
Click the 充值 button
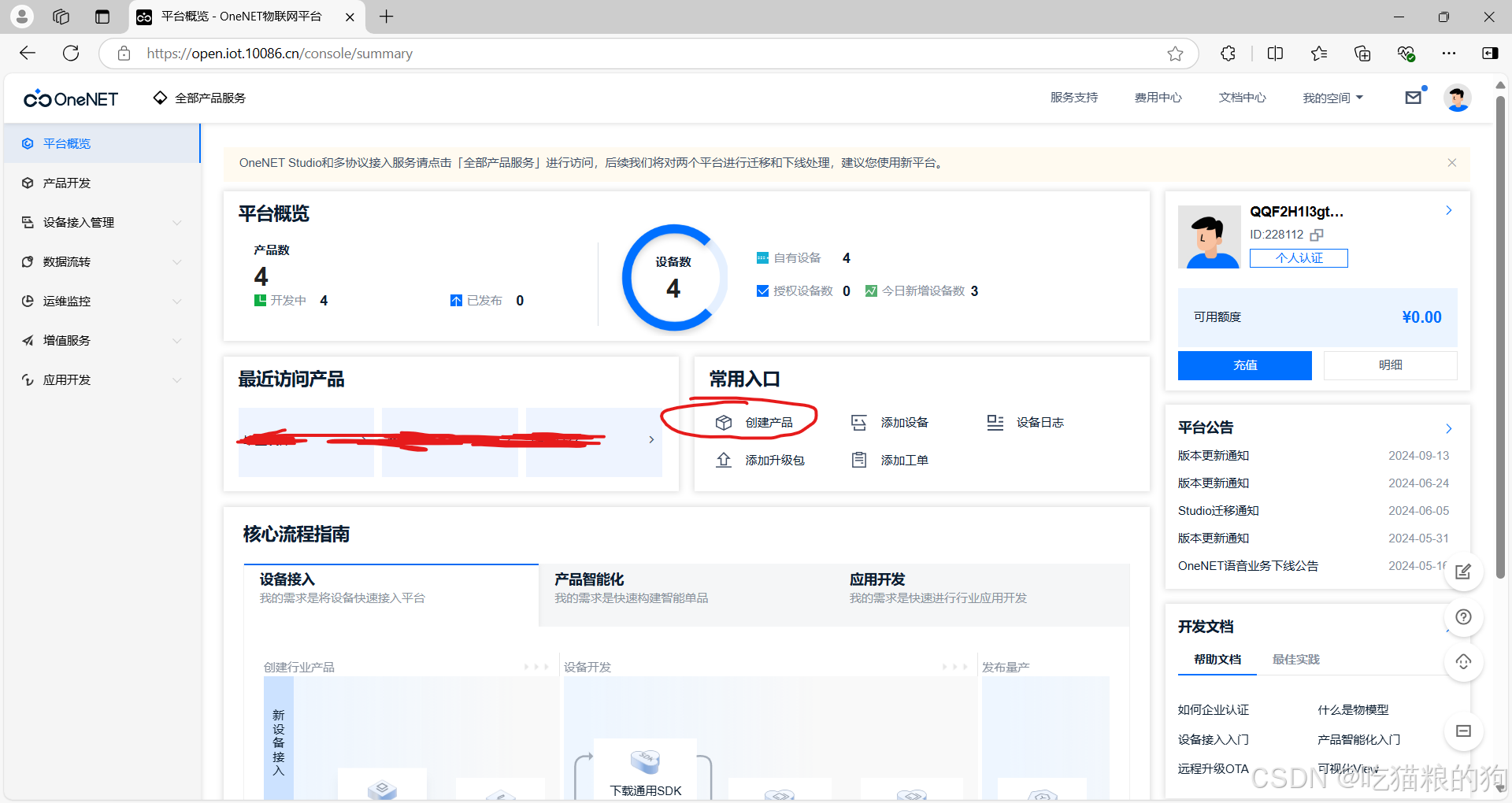[1244, 365]
